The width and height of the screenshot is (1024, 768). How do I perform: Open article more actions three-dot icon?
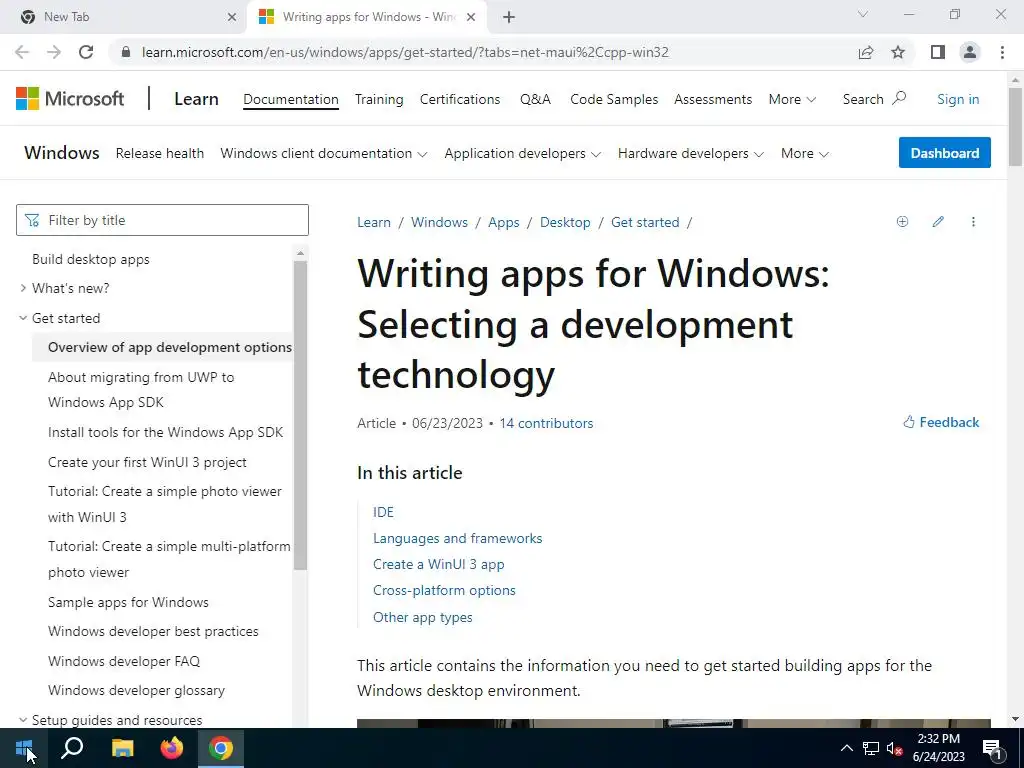coord(973,221)
